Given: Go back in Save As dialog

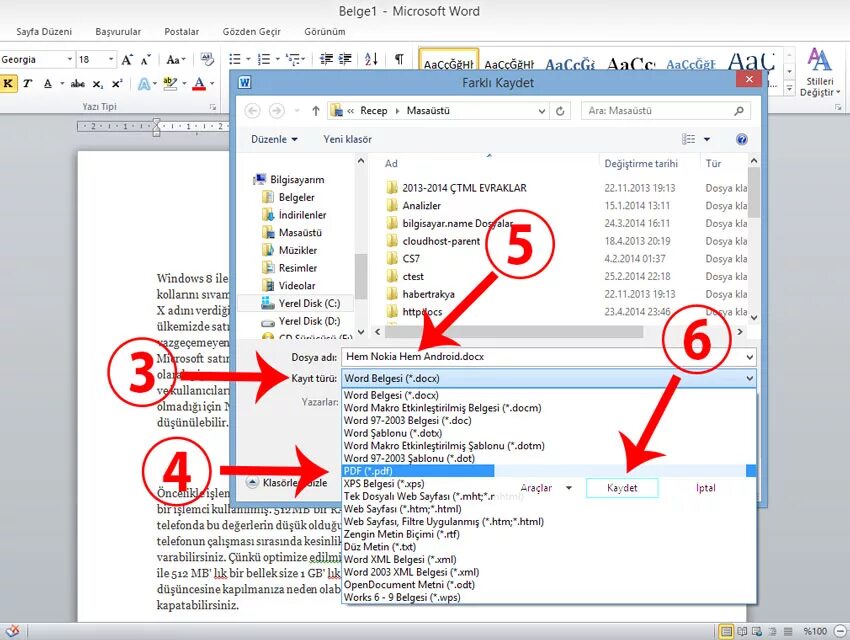Looking at the screenshot, I should (x=252, y=111).
